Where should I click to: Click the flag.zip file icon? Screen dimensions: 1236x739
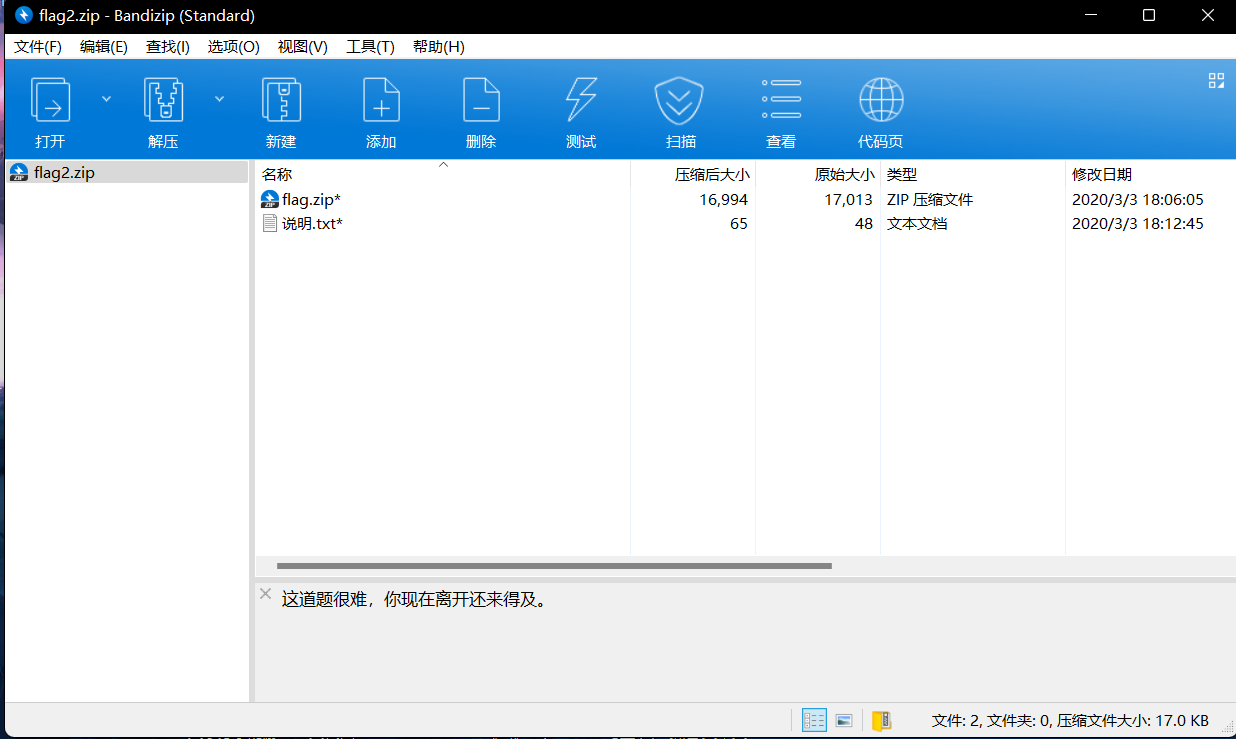[269, 199]
